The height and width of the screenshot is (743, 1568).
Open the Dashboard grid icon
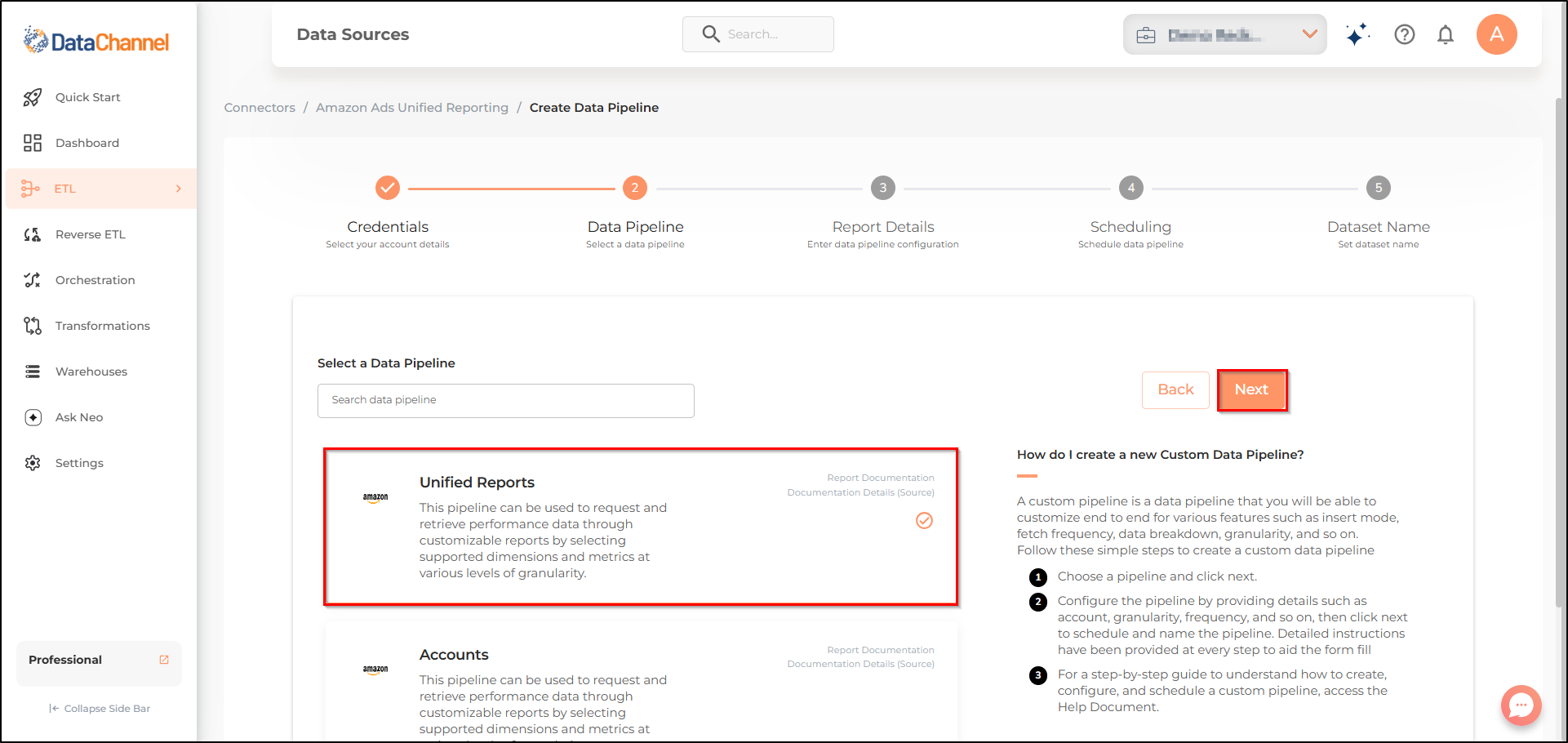click(33, 143)
